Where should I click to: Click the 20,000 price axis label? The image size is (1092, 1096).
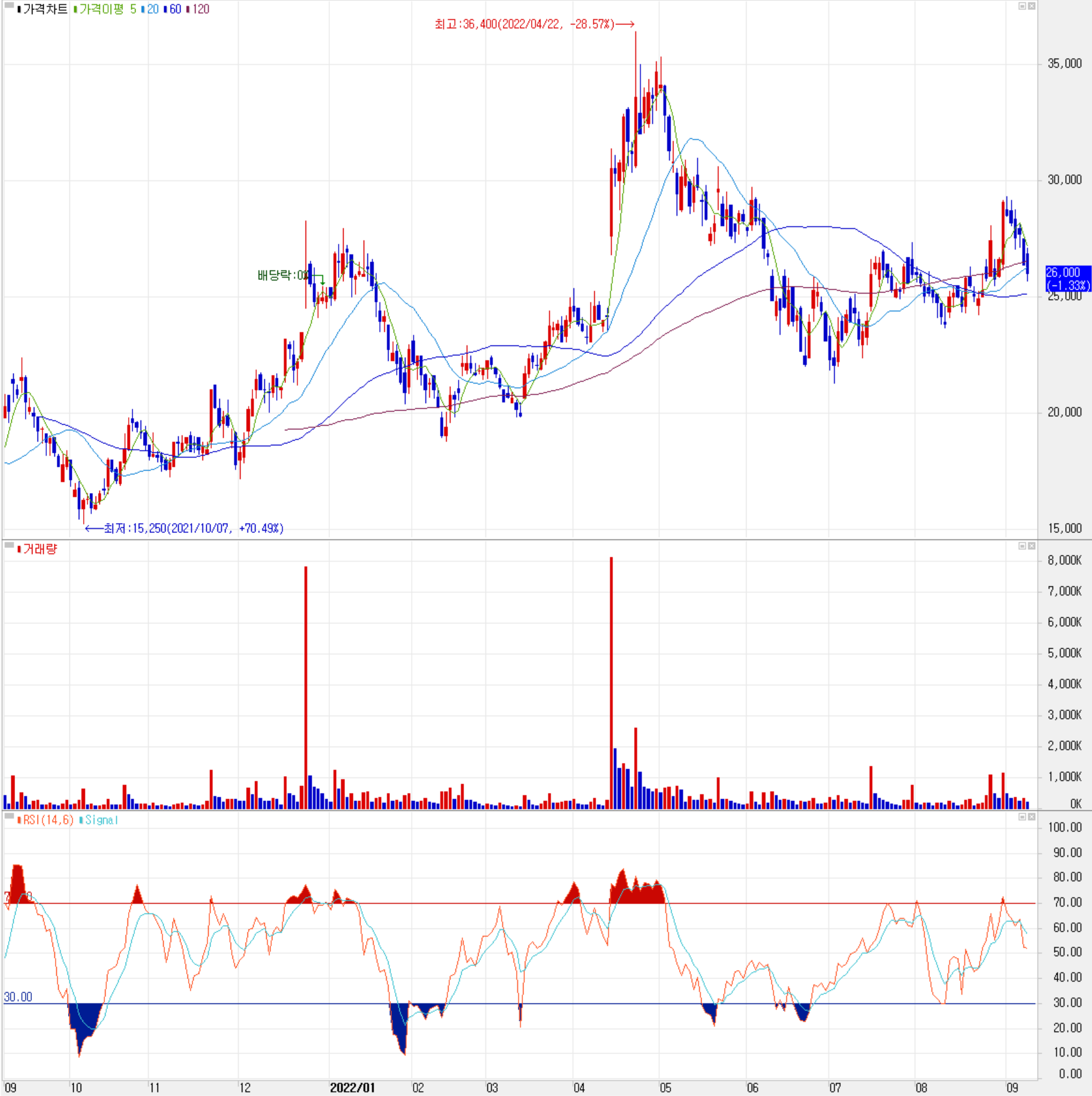point(1065,412)
